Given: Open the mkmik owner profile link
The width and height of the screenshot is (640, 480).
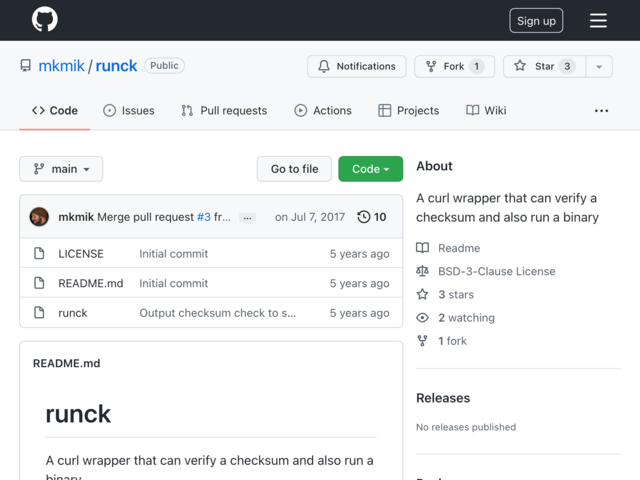Looking at the screenshot, I should [61, 66].
